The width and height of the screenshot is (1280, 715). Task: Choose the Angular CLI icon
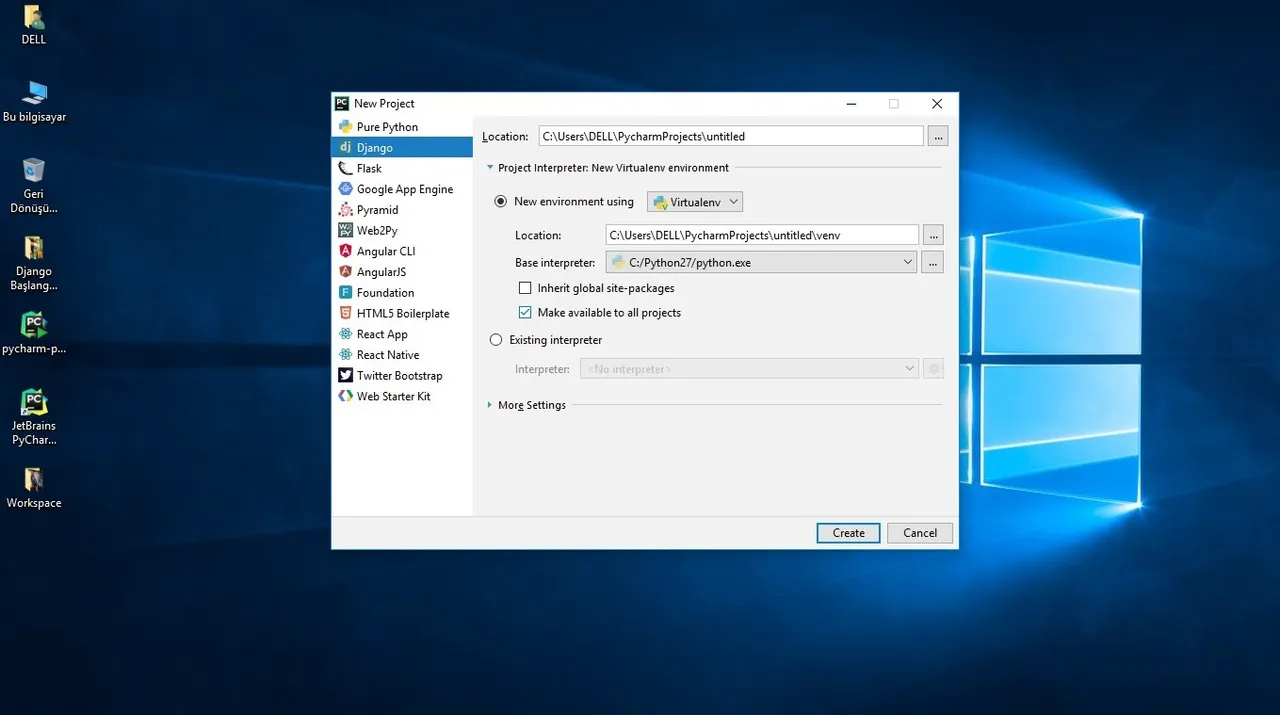(345, 251)
